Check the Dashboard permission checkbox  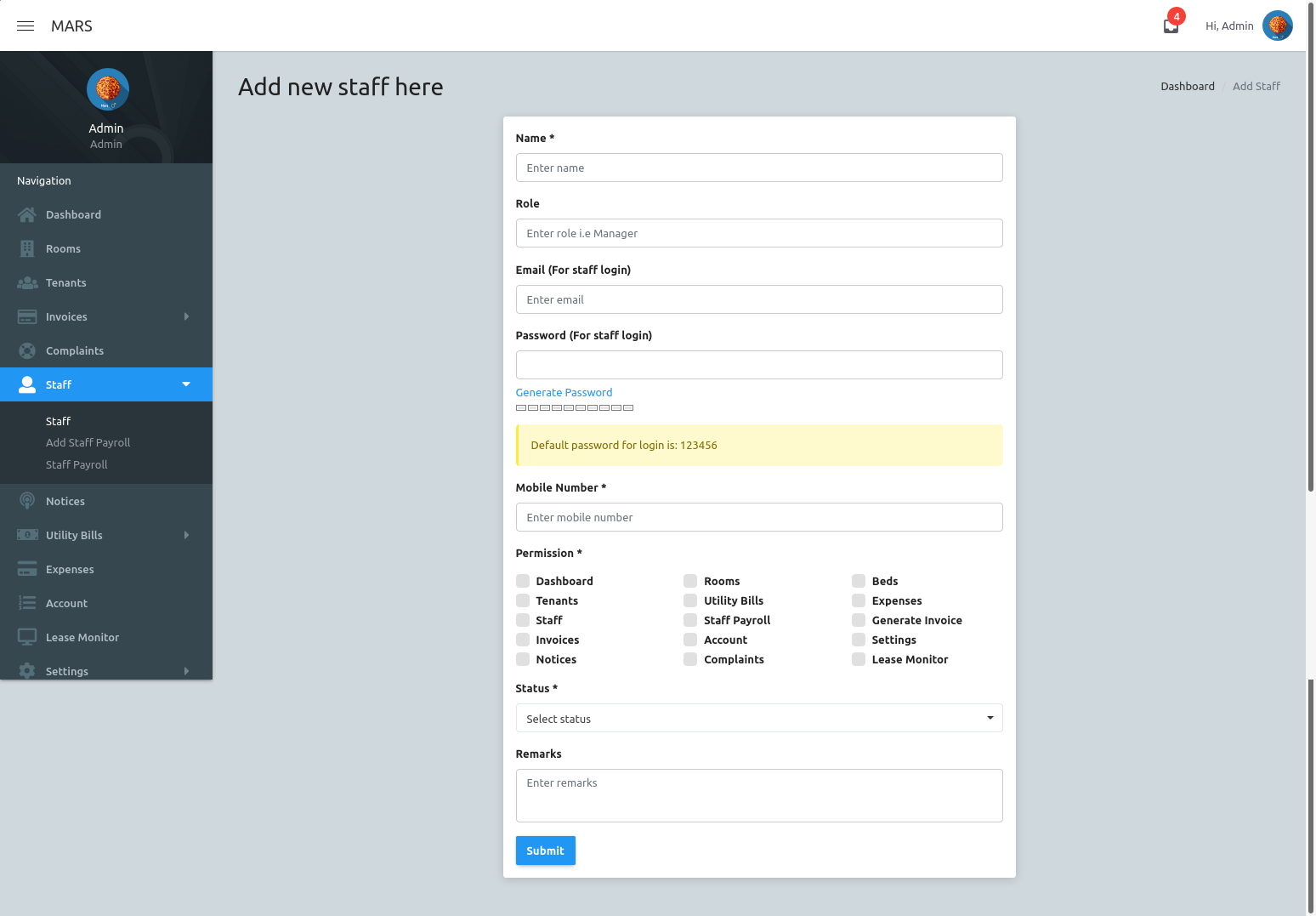(x=522, y=581)
